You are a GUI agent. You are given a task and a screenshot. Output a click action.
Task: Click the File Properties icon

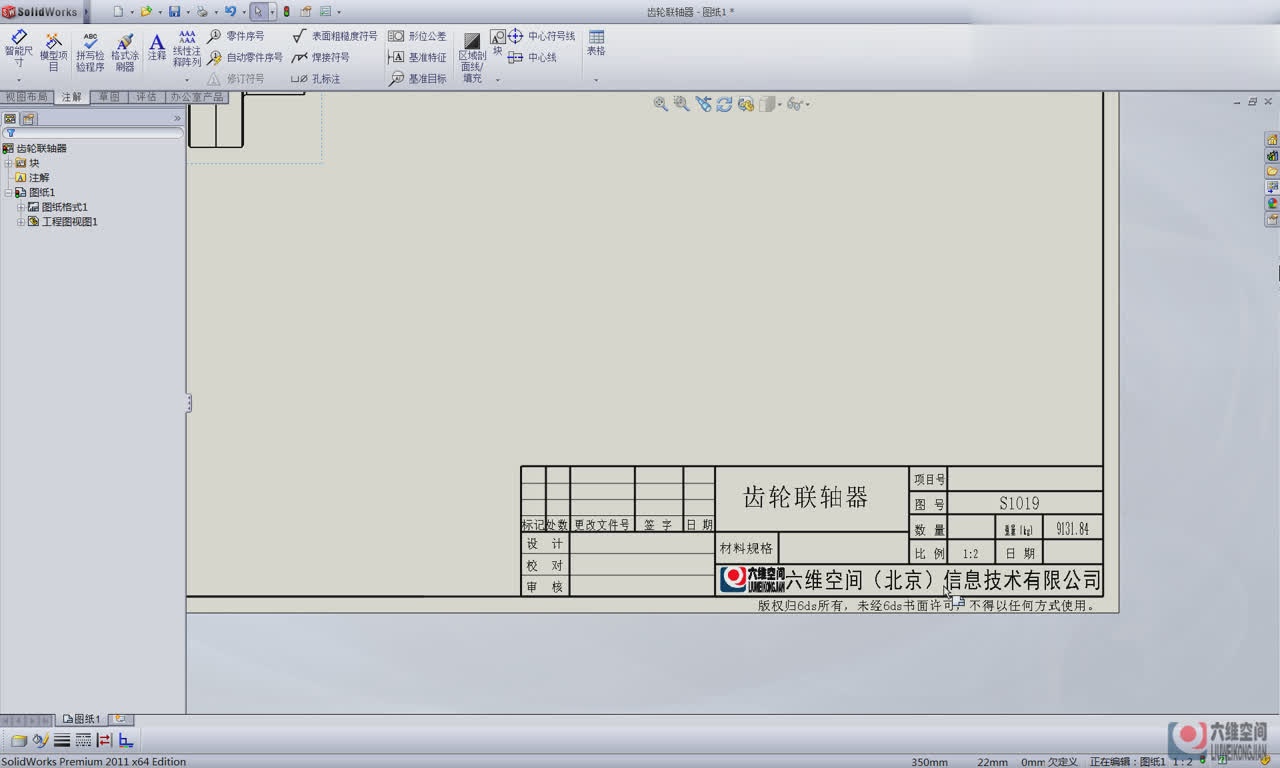[306, 11]
